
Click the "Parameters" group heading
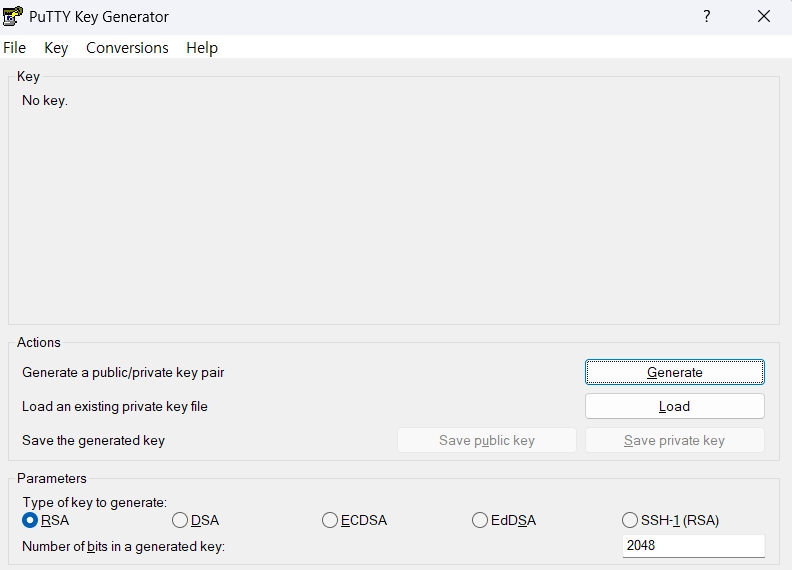52,478
